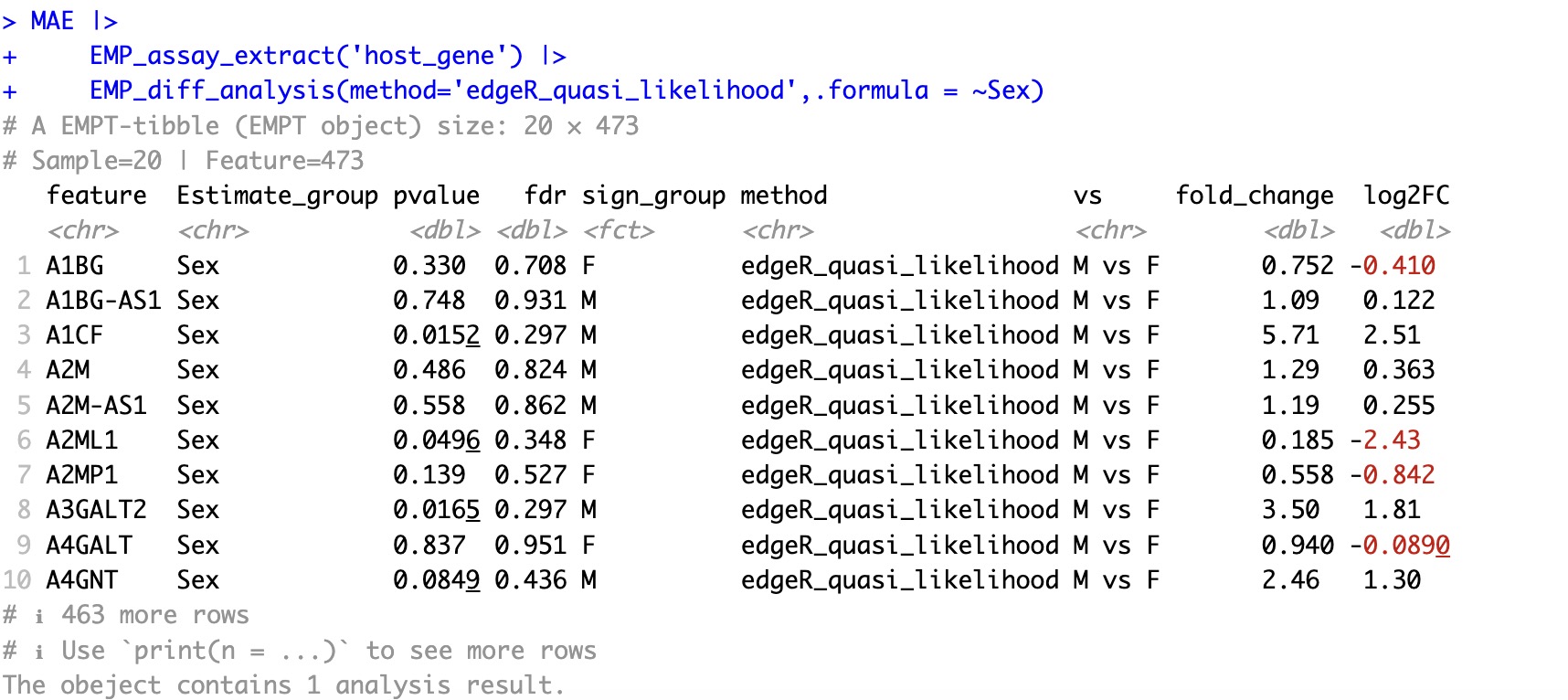
Task: Click the "fdr" column header
Action: pos(545,196)
